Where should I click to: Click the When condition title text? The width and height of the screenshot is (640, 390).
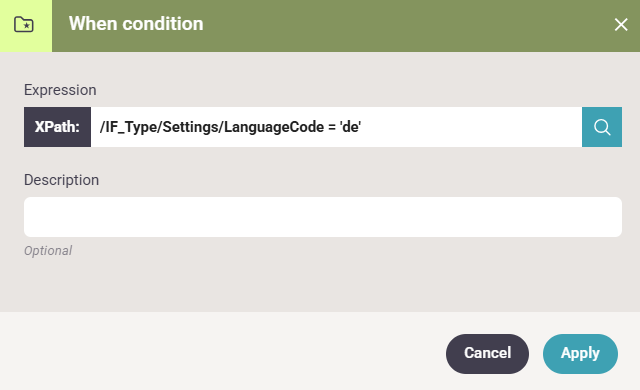136,24
